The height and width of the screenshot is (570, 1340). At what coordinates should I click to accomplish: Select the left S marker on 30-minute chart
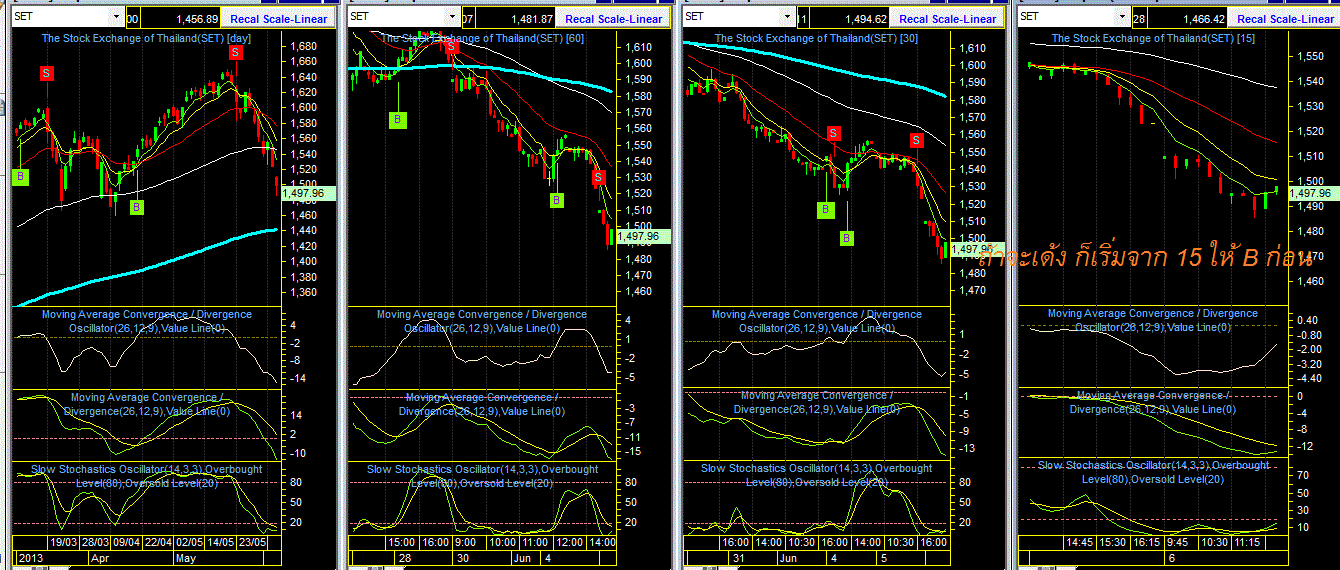(833, 133)
